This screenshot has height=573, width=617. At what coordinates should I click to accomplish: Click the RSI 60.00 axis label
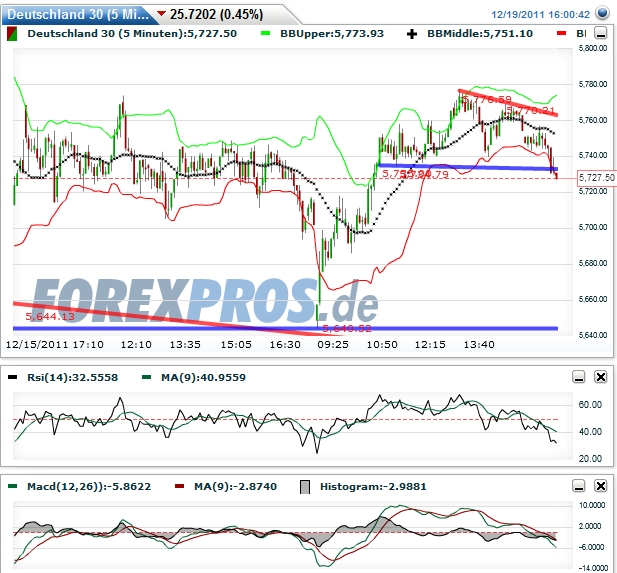590,405
